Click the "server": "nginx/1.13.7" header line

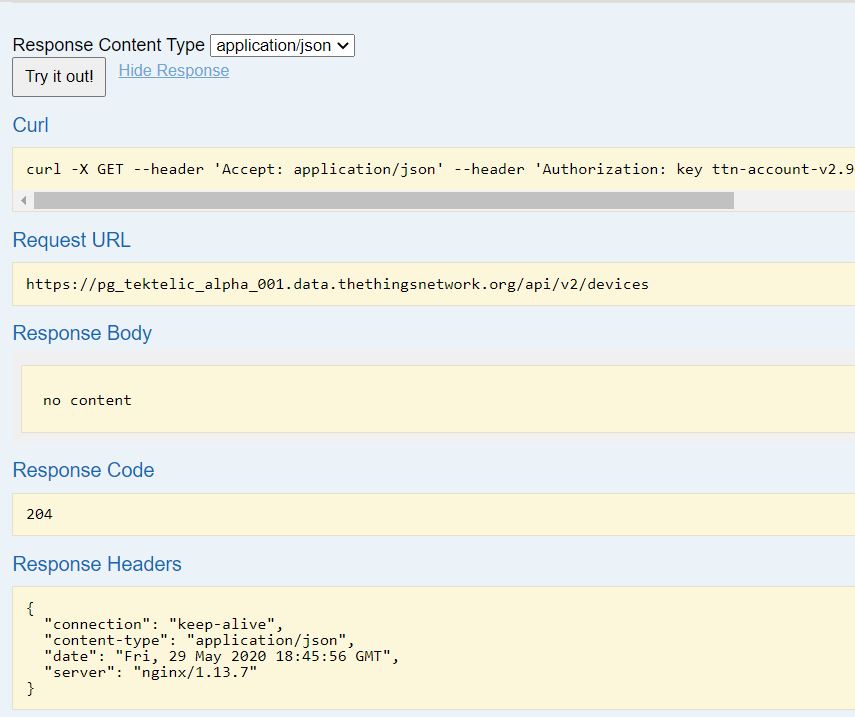[150, 672]
